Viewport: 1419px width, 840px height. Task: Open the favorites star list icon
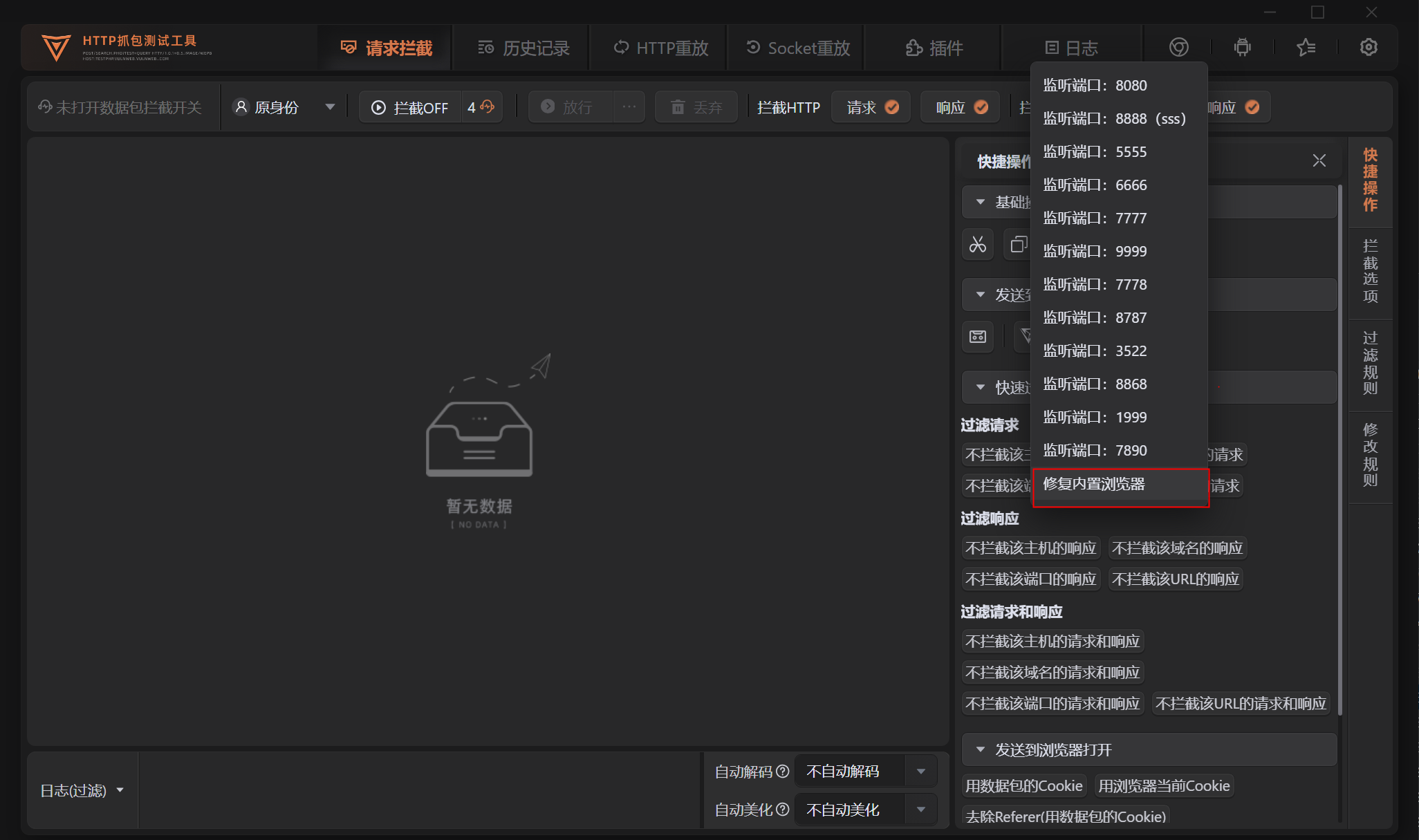(1306, 46)
